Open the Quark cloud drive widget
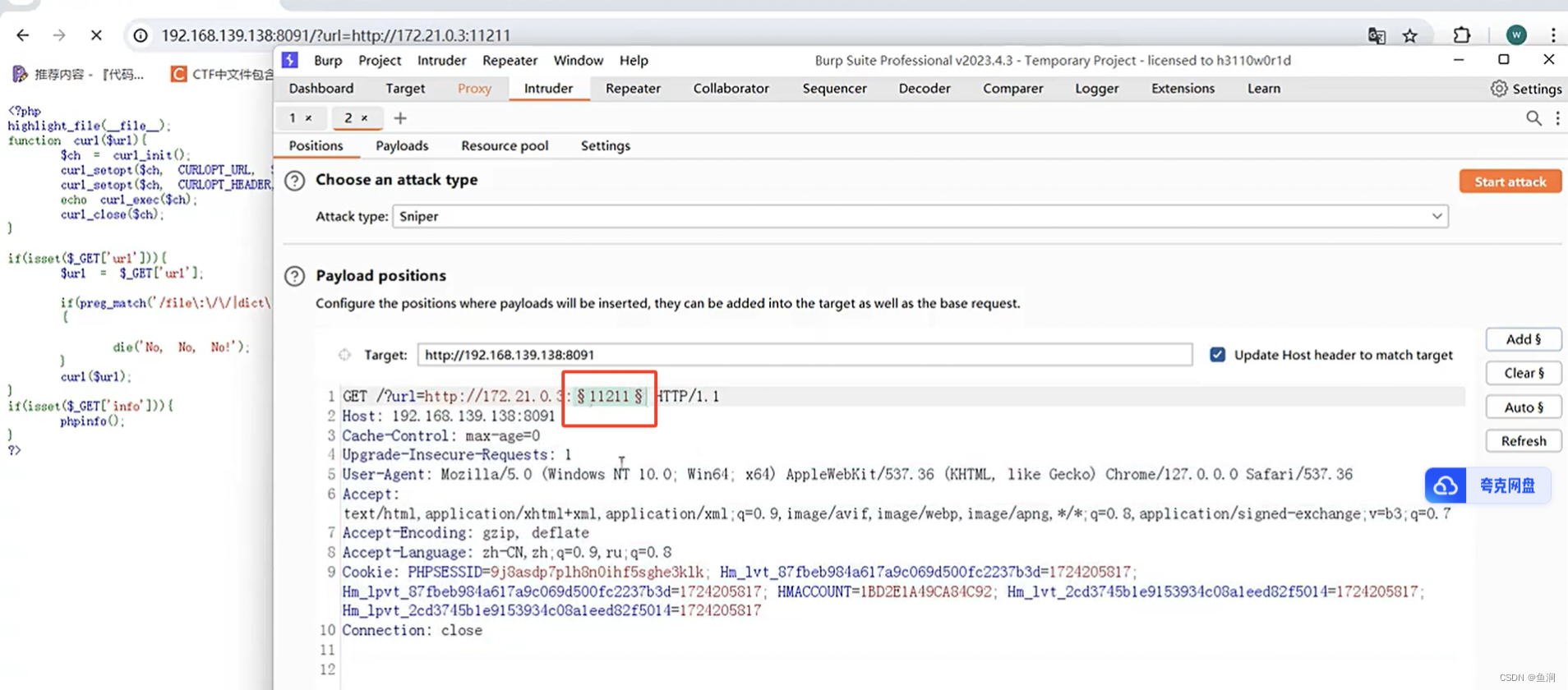 click(1487, 485)
